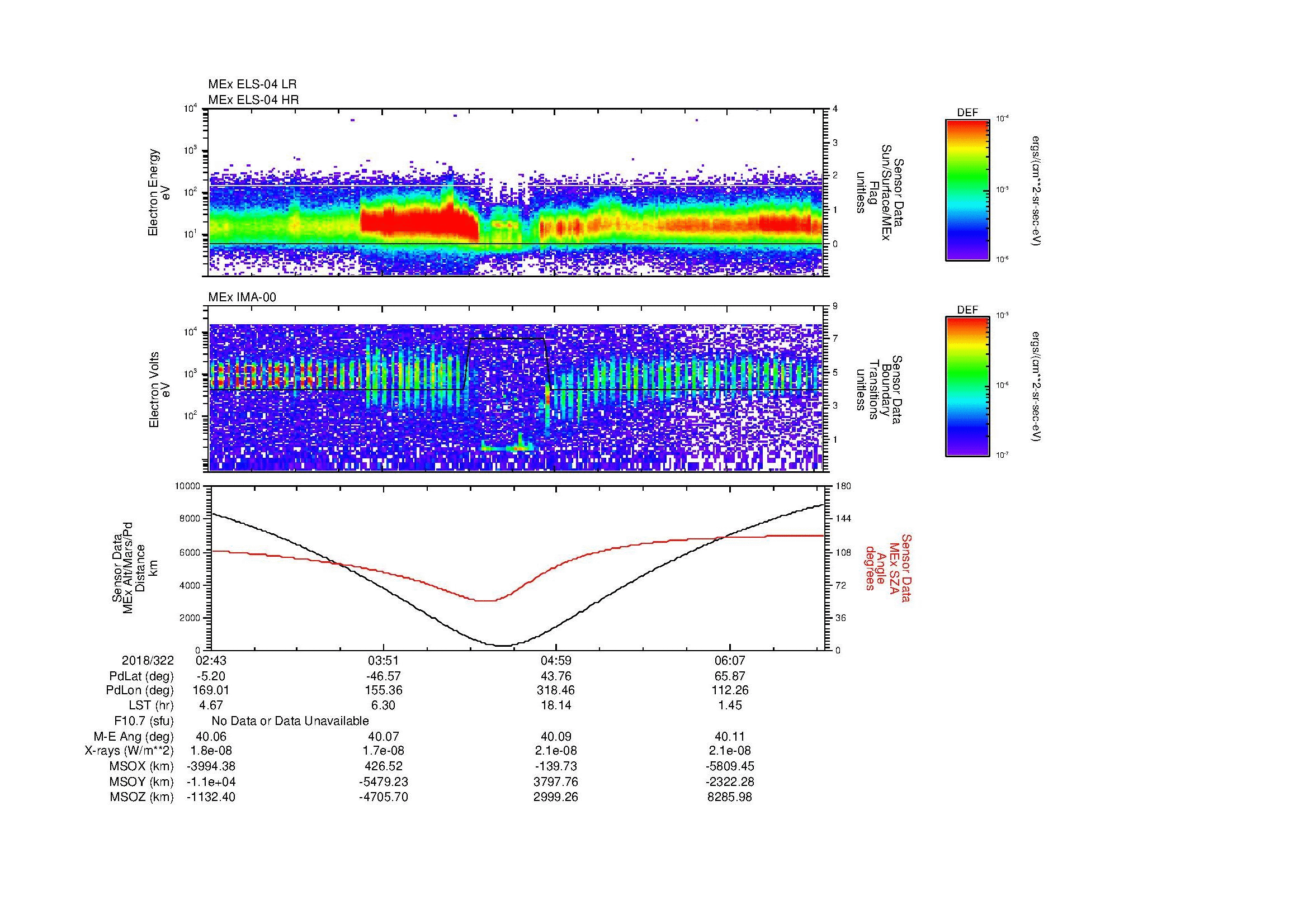Screen dimensions: 1308x924
Task: Select the MSOX value "-3994.38"
Action: click(x=211, y=767)
